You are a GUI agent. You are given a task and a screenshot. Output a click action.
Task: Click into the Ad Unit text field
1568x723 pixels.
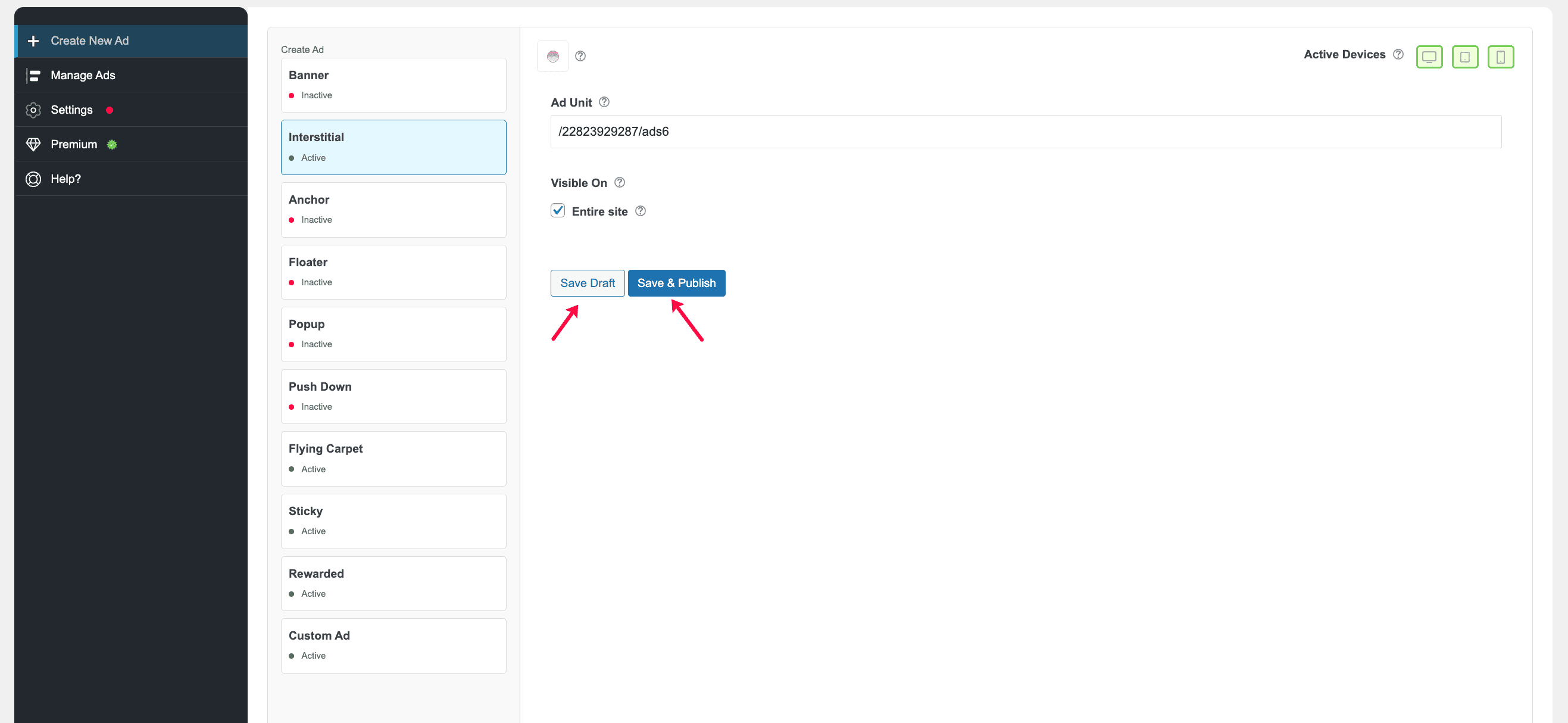tap(1026, 132)
